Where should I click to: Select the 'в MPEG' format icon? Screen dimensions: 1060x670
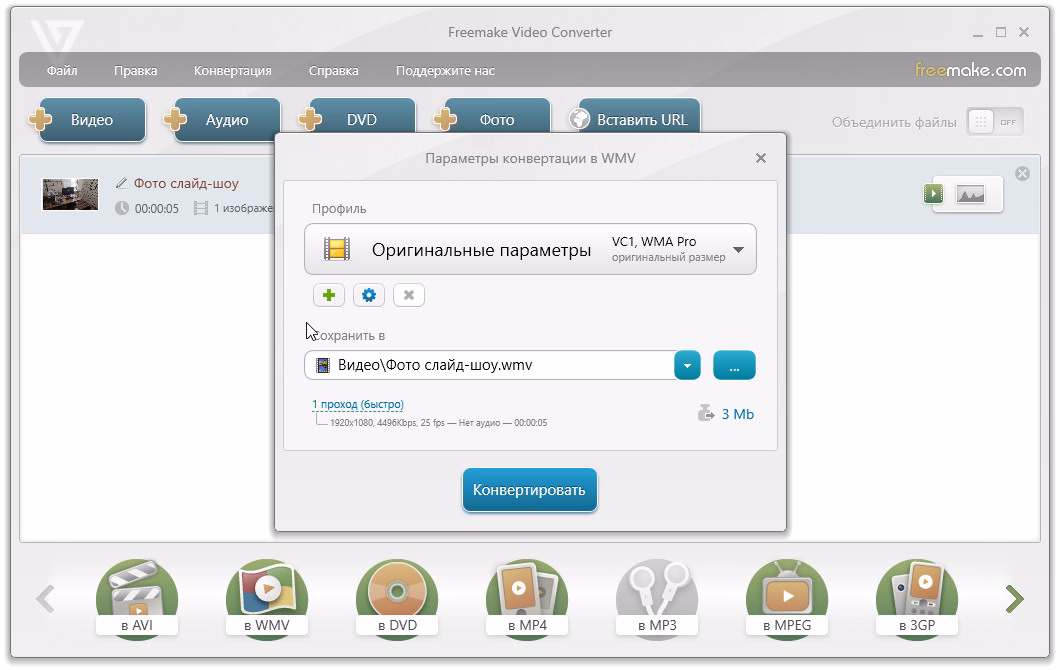(x=786, y=599)
